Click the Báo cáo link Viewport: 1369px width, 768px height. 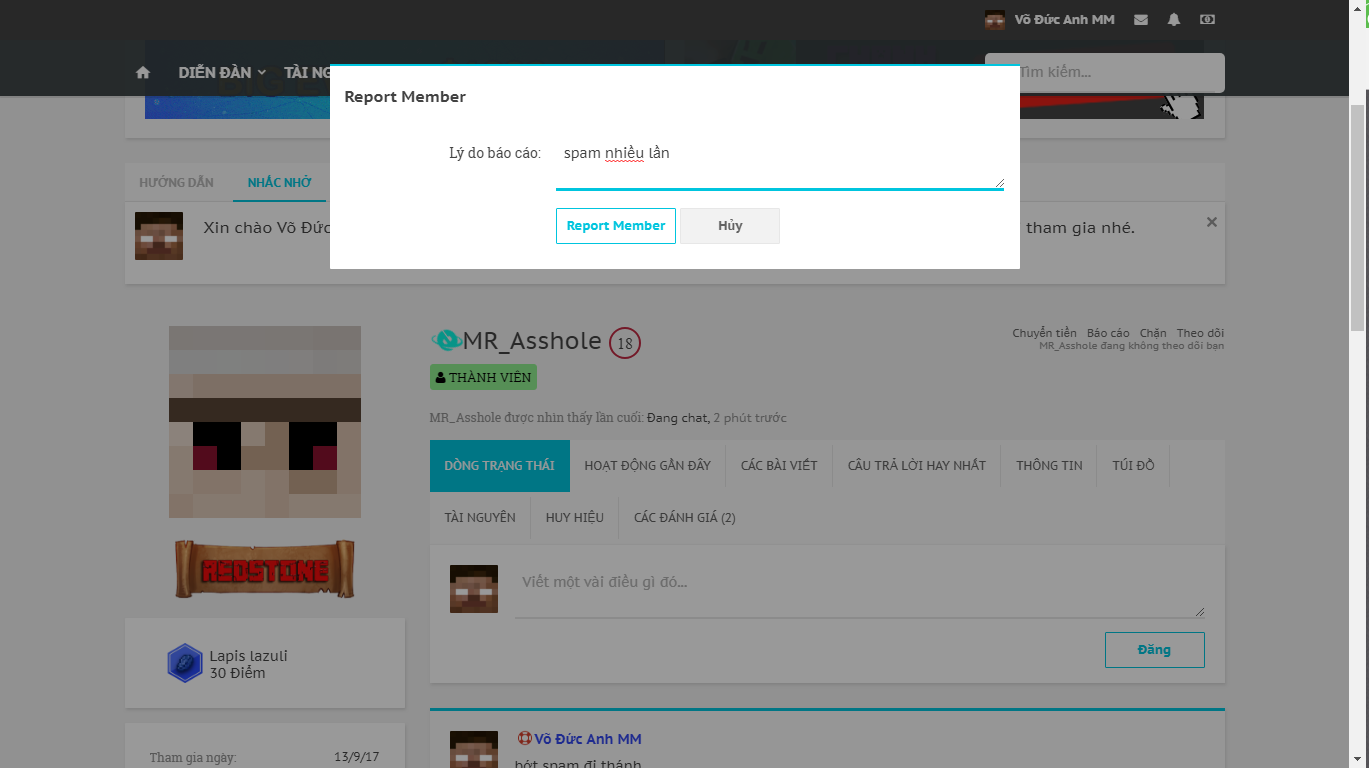coord(1108,333)
